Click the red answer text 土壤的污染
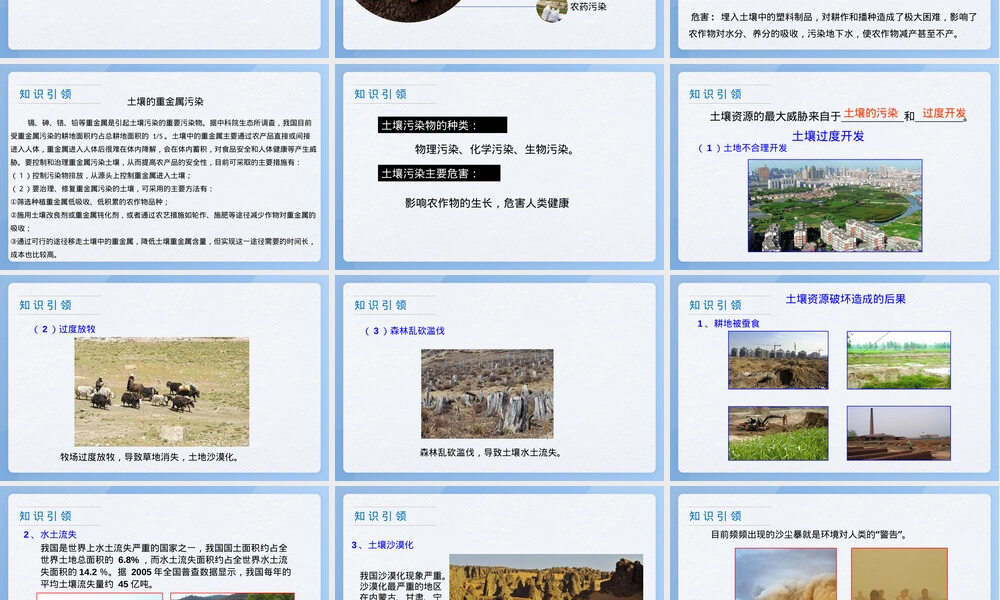 pyautogui.click(x=871, y=113)
